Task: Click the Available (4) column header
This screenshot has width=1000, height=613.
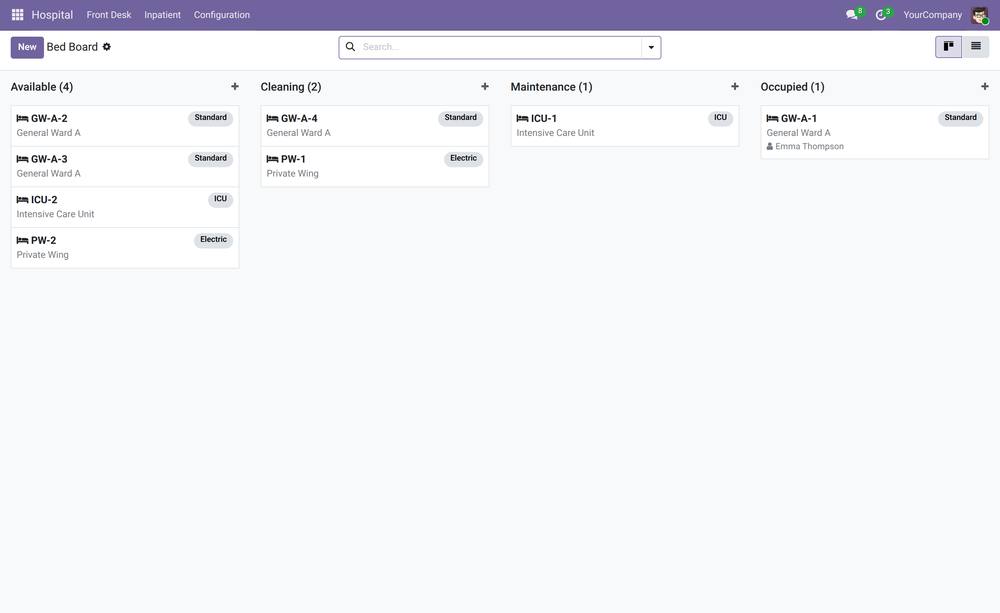Action: [x=42, y=87]
